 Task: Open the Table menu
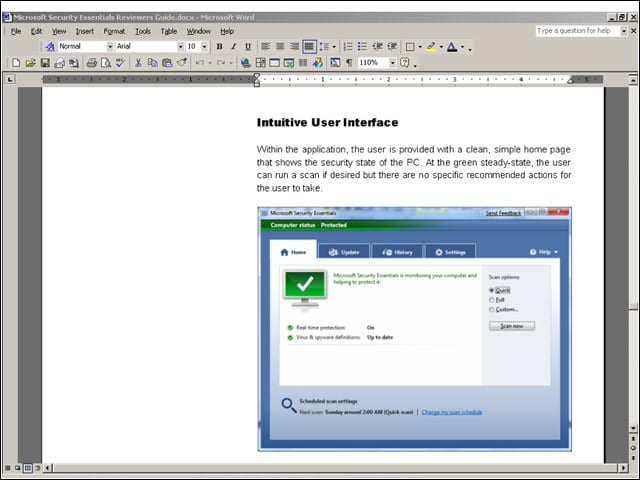click(x=169, y=31)
